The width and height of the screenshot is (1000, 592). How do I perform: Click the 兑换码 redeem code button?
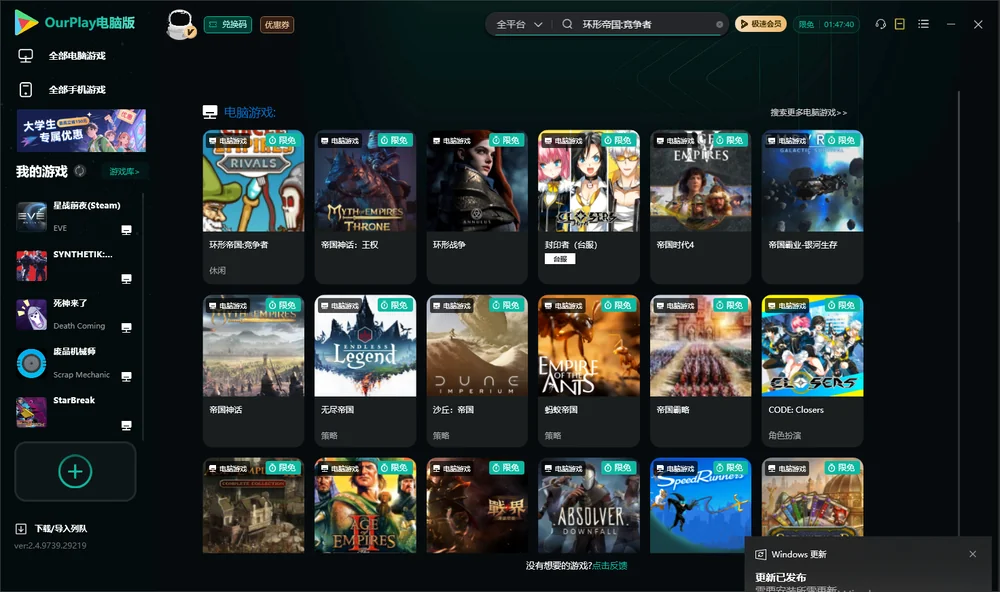[x=228, y=25]
